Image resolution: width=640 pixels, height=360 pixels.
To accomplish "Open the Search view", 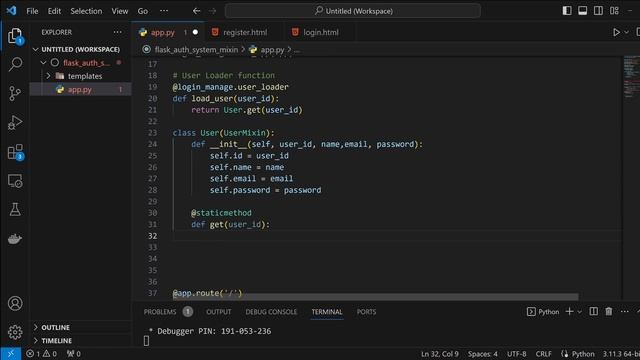I will point(15,64).
